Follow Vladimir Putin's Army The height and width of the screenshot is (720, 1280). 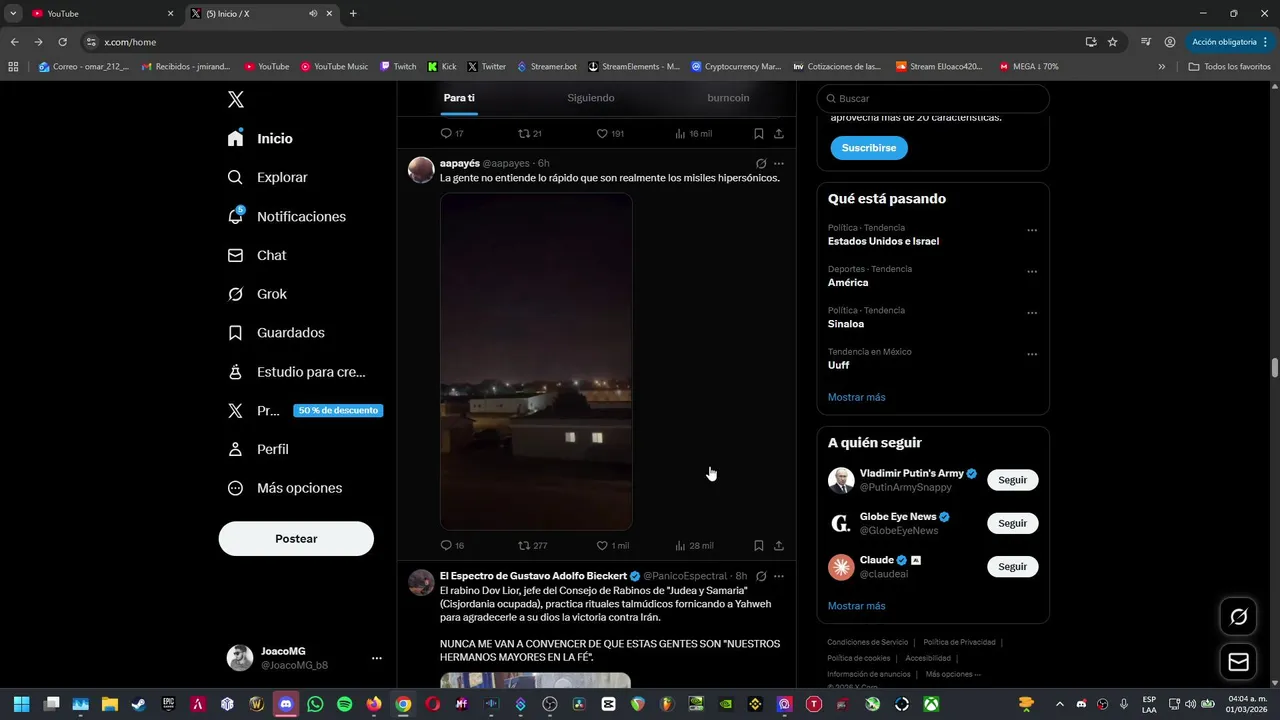pos(1012,480)
